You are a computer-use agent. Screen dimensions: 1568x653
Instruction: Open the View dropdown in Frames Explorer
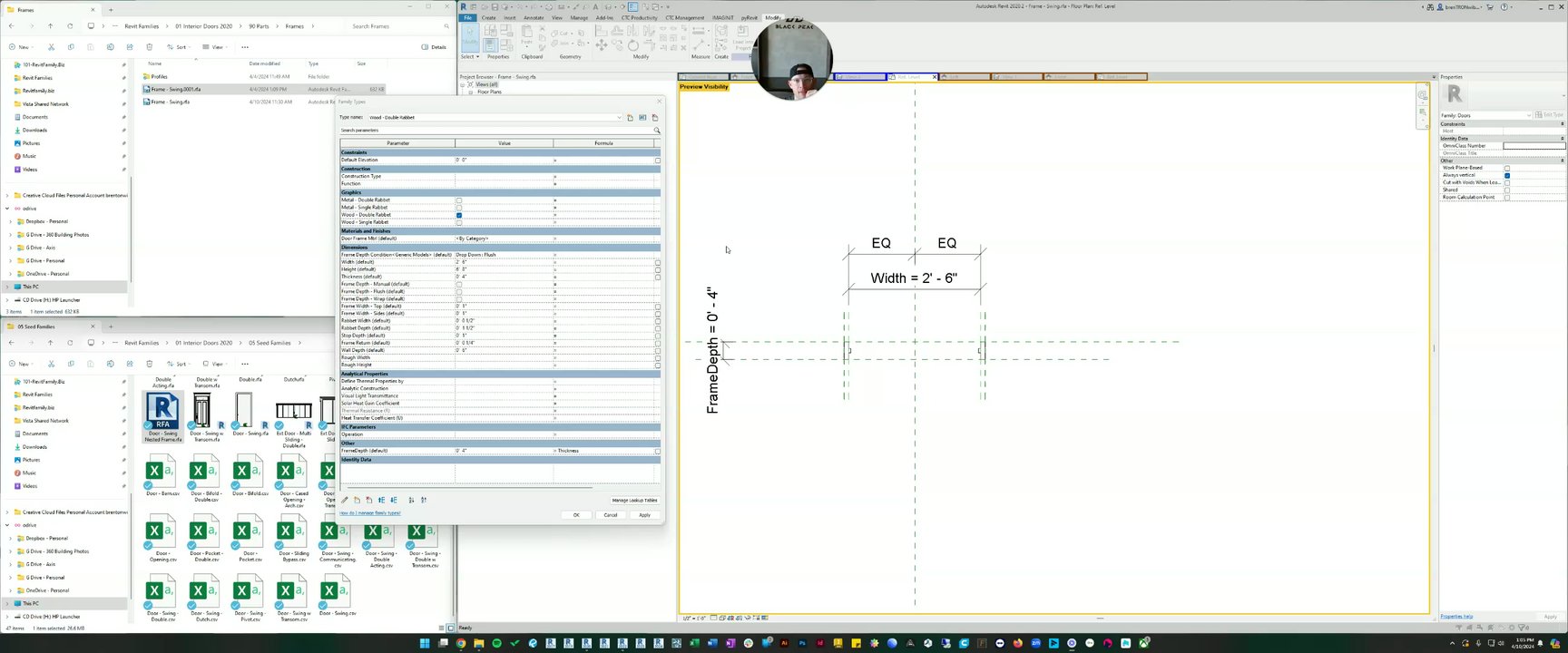coord(213,47)
